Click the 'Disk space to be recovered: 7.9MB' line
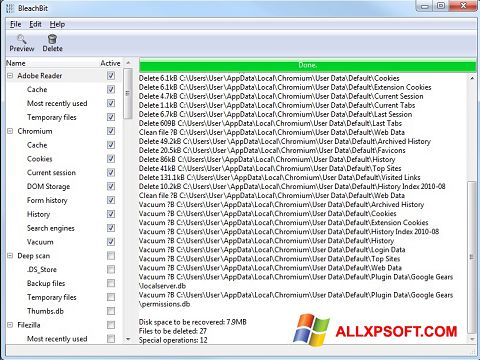The width and height of the screenshot is (480, 360). 193,322
